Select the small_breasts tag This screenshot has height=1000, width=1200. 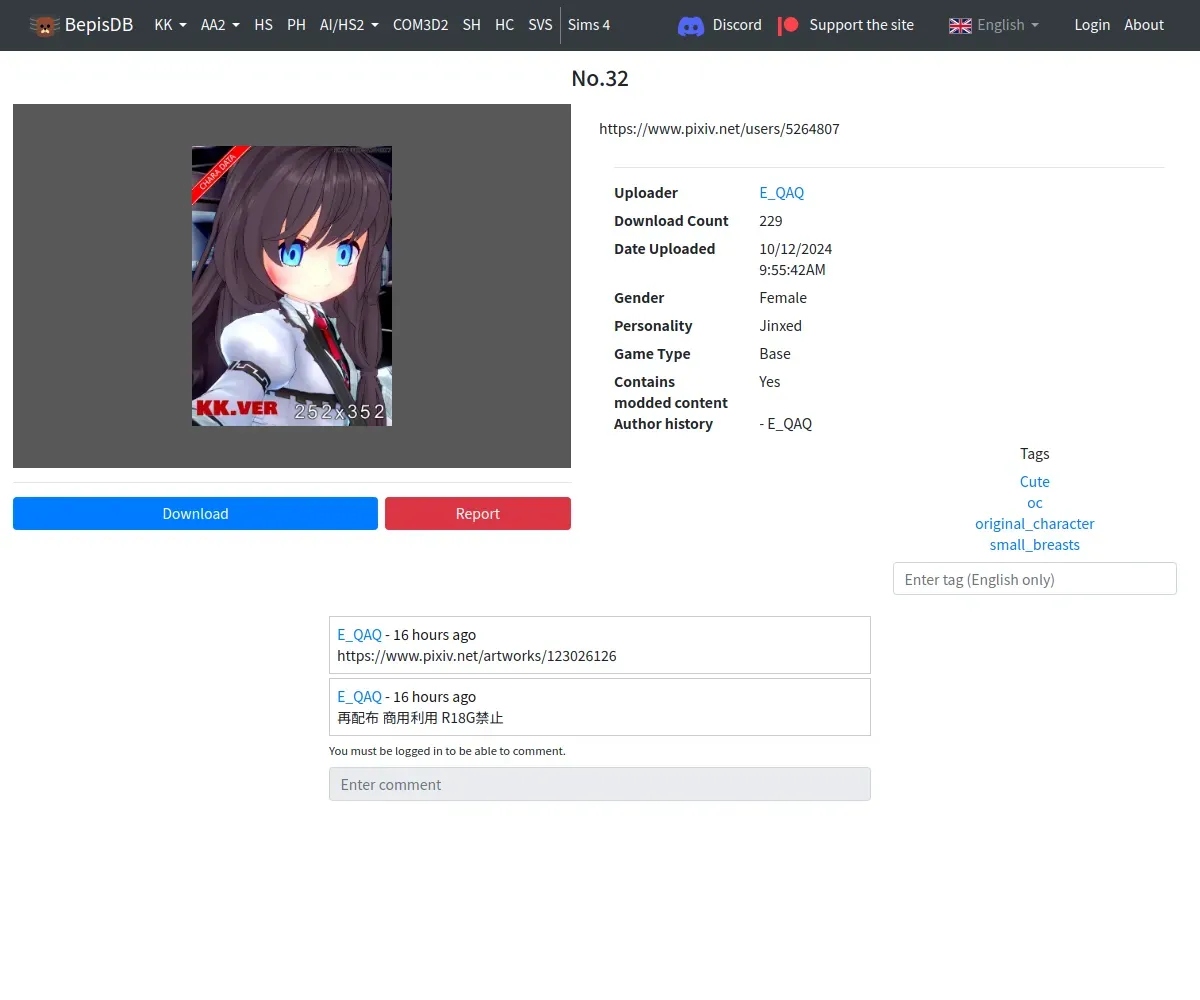[1035, 545]
